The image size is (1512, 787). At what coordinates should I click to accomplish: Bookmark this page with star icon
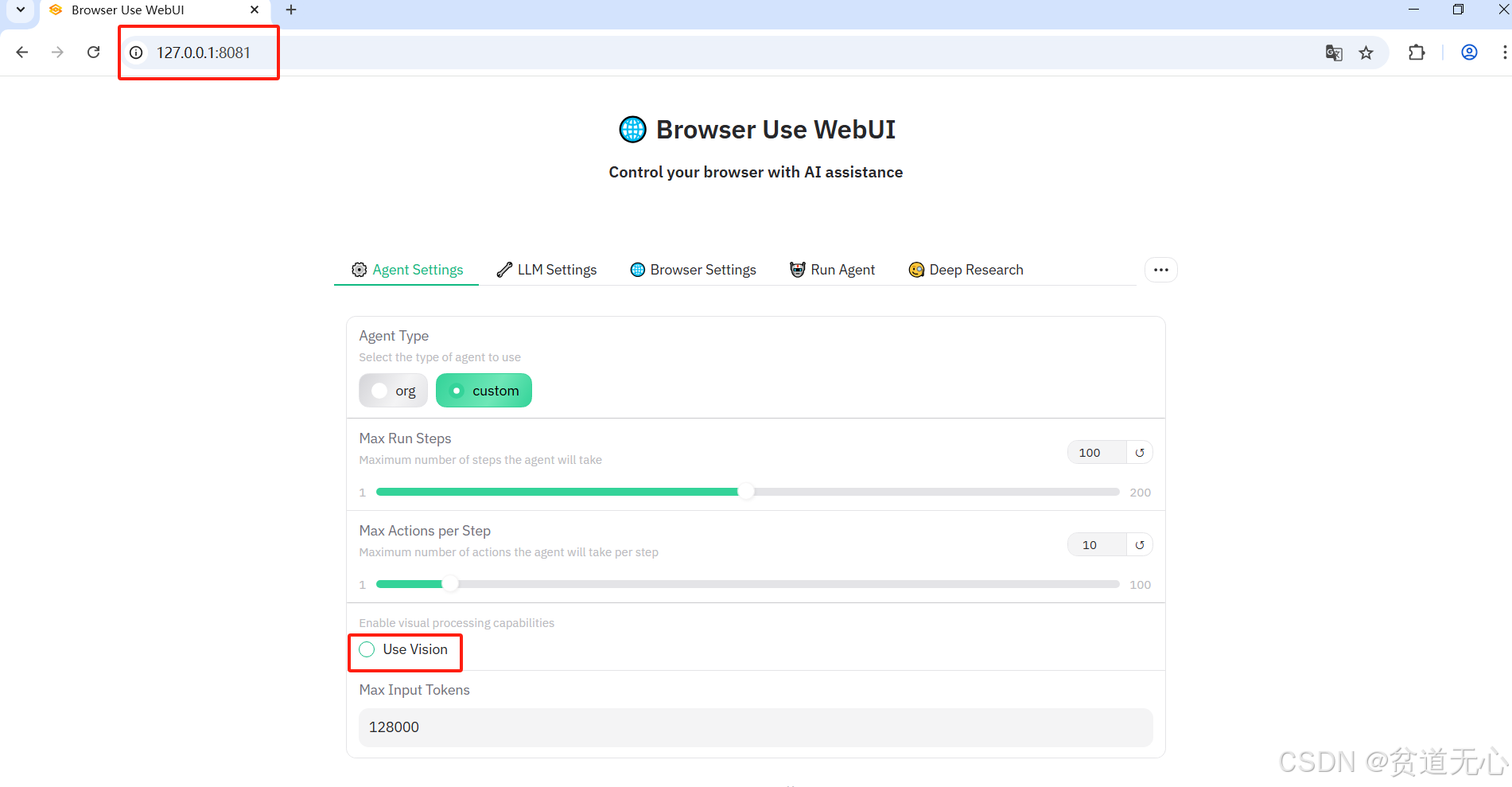click(1366, 53)
